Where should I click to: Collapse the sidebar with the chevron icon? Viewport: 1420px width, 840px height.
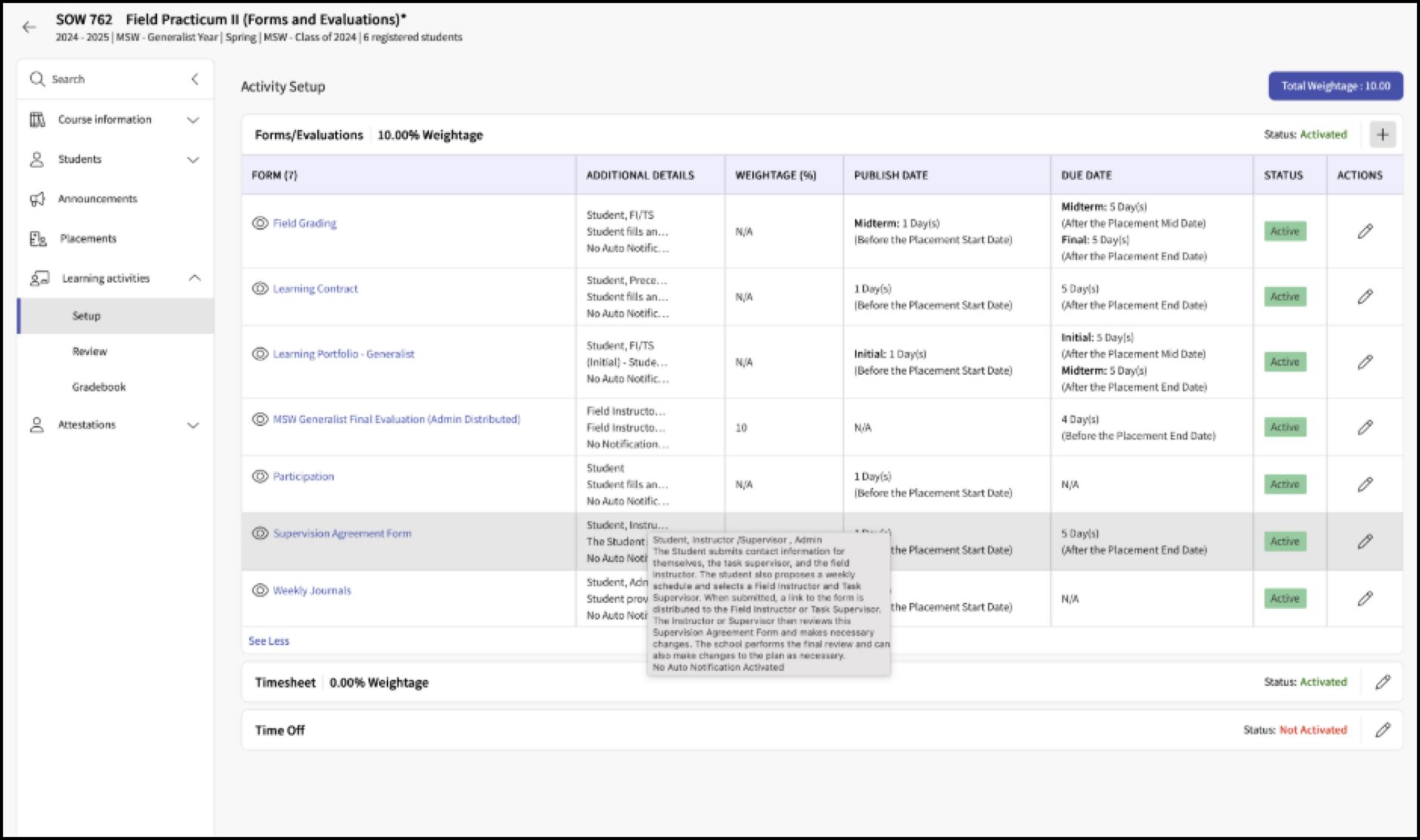[x=195, y=79]
